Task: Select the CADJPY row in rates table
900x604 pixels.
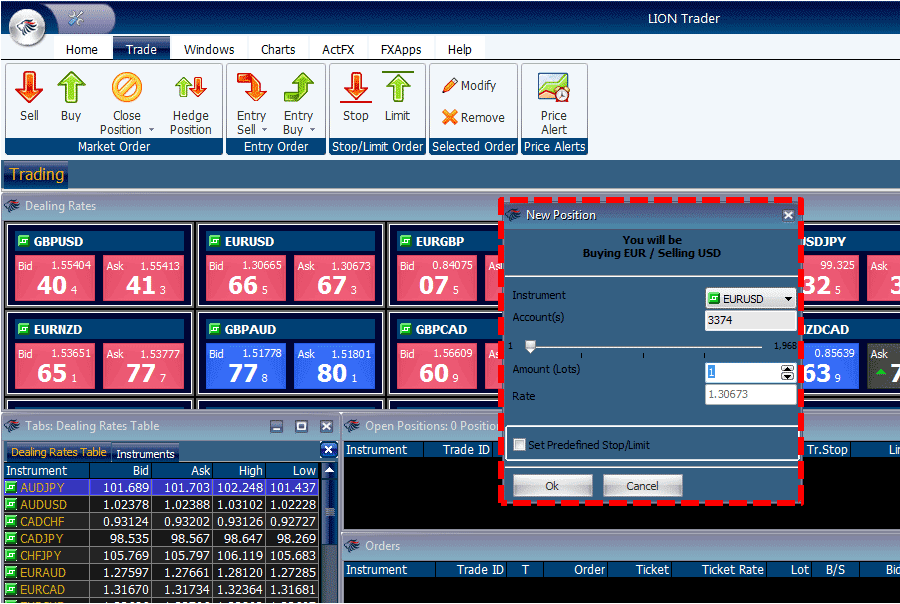Action: tap(161, 539)
